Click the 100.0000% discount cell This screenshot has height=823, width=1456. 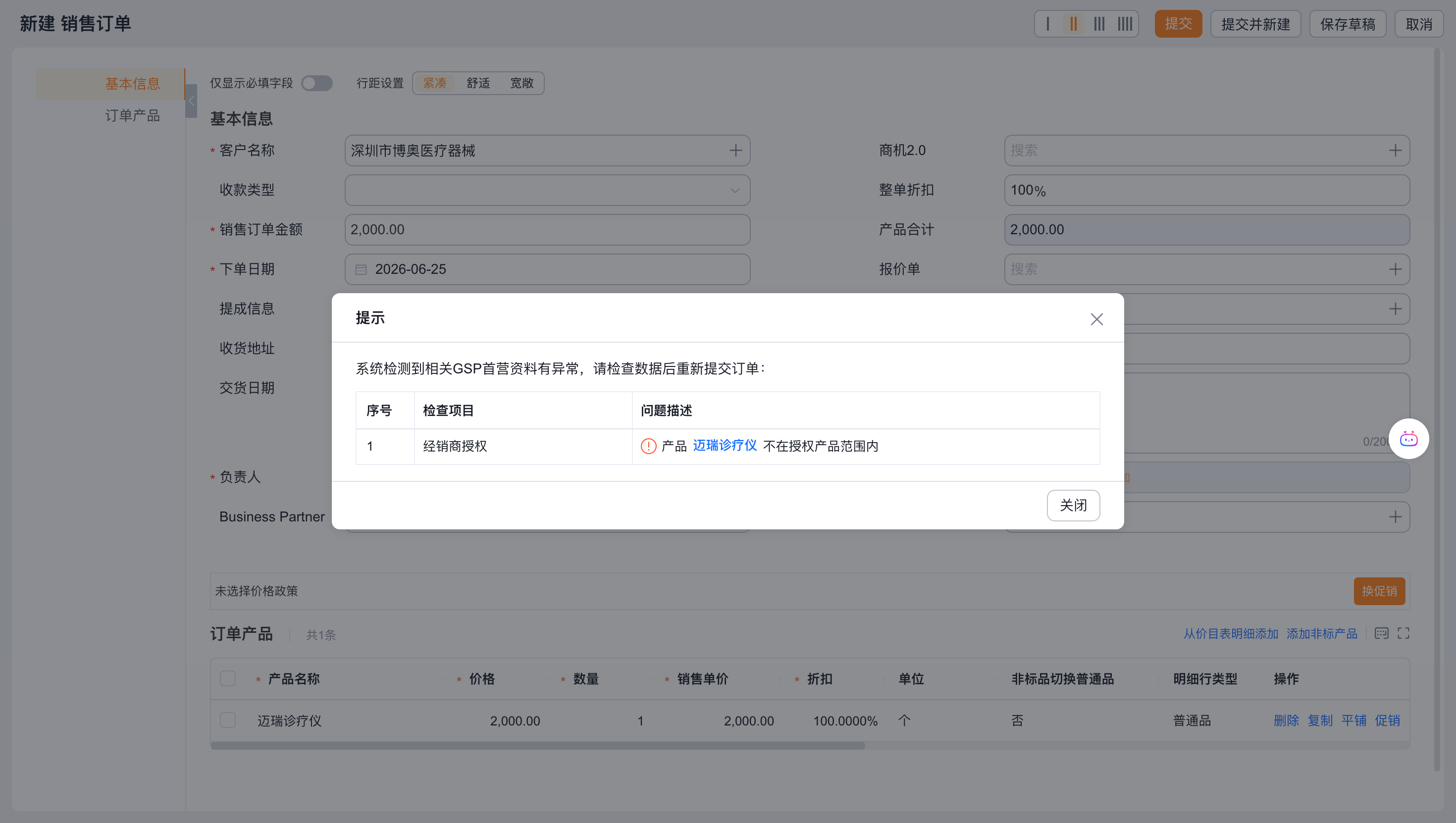(x=845, y=720)
